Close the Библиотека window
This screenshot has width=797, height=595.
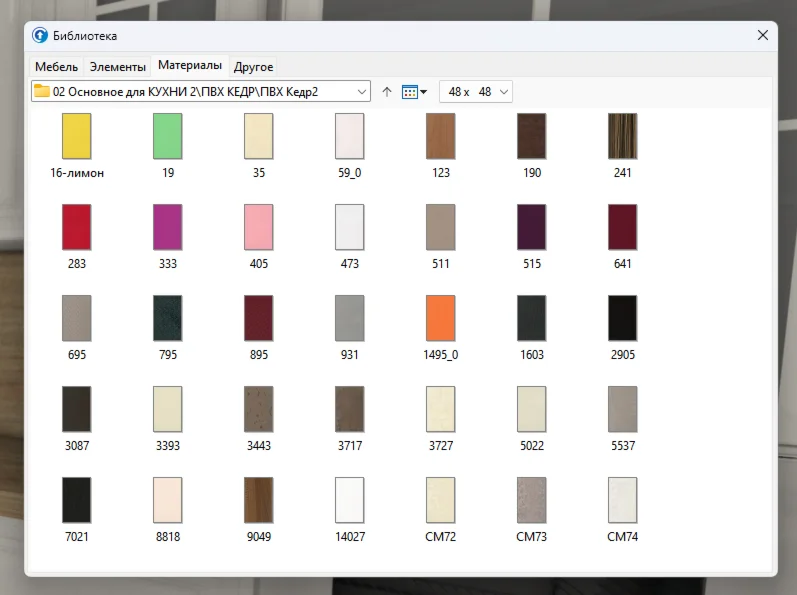click(x=763, y=36)
